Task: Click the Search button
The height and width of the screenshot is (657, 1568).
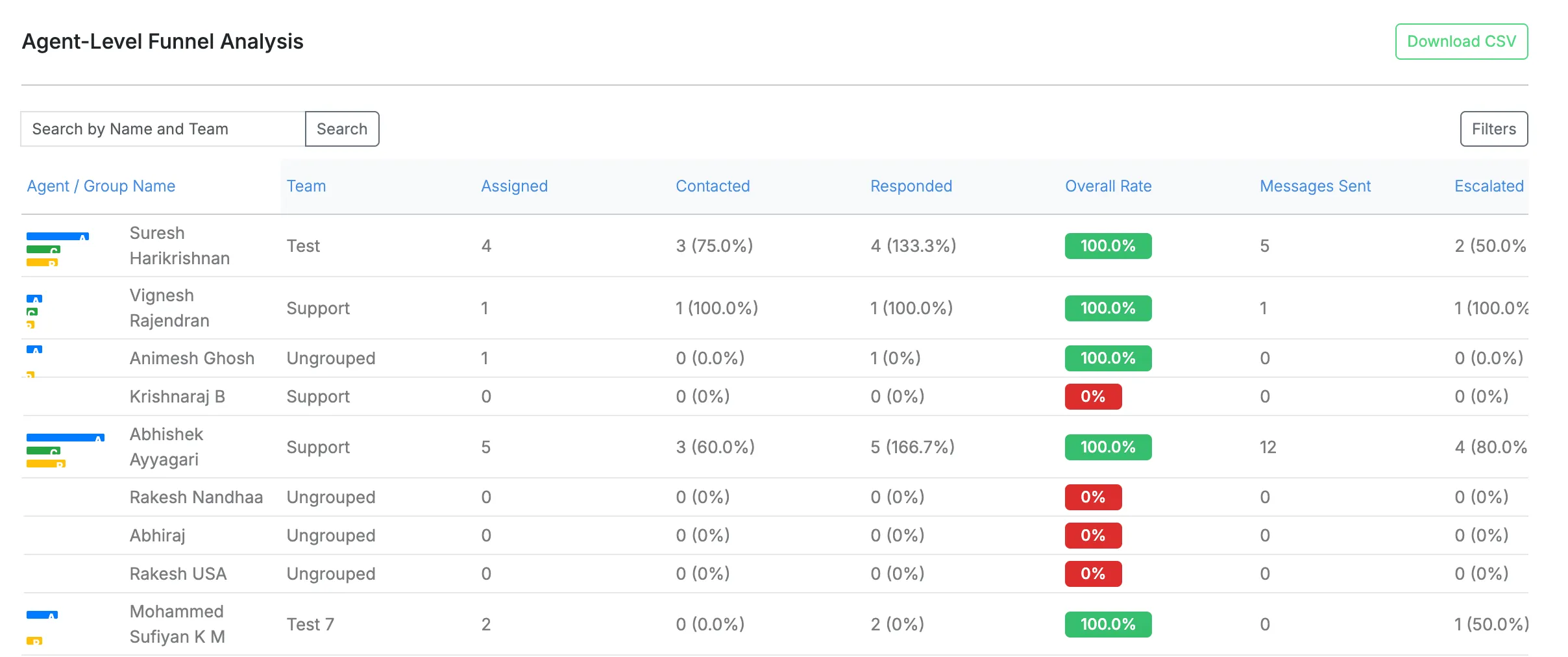Action: click(342, 129)
